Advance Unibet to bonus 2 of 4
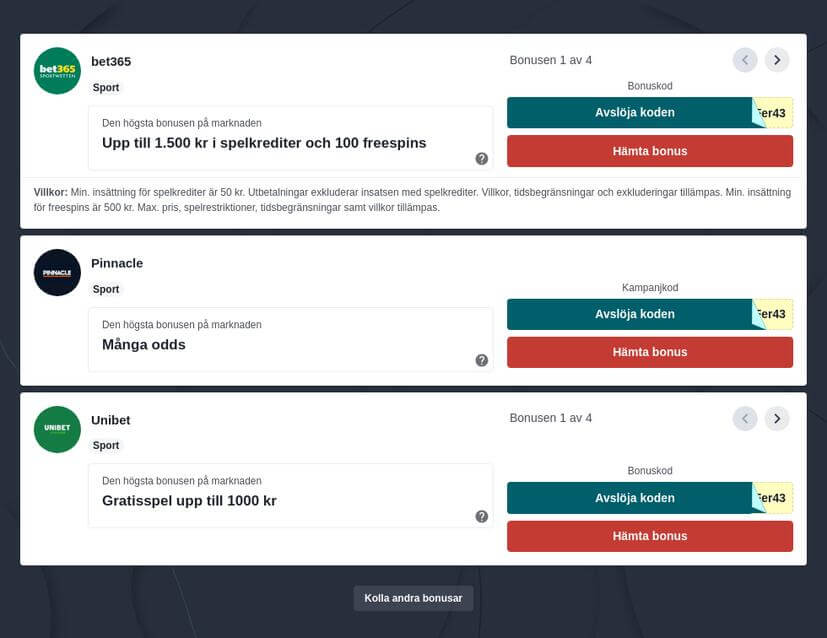The image size is (827, 638). tap(777, 418)
